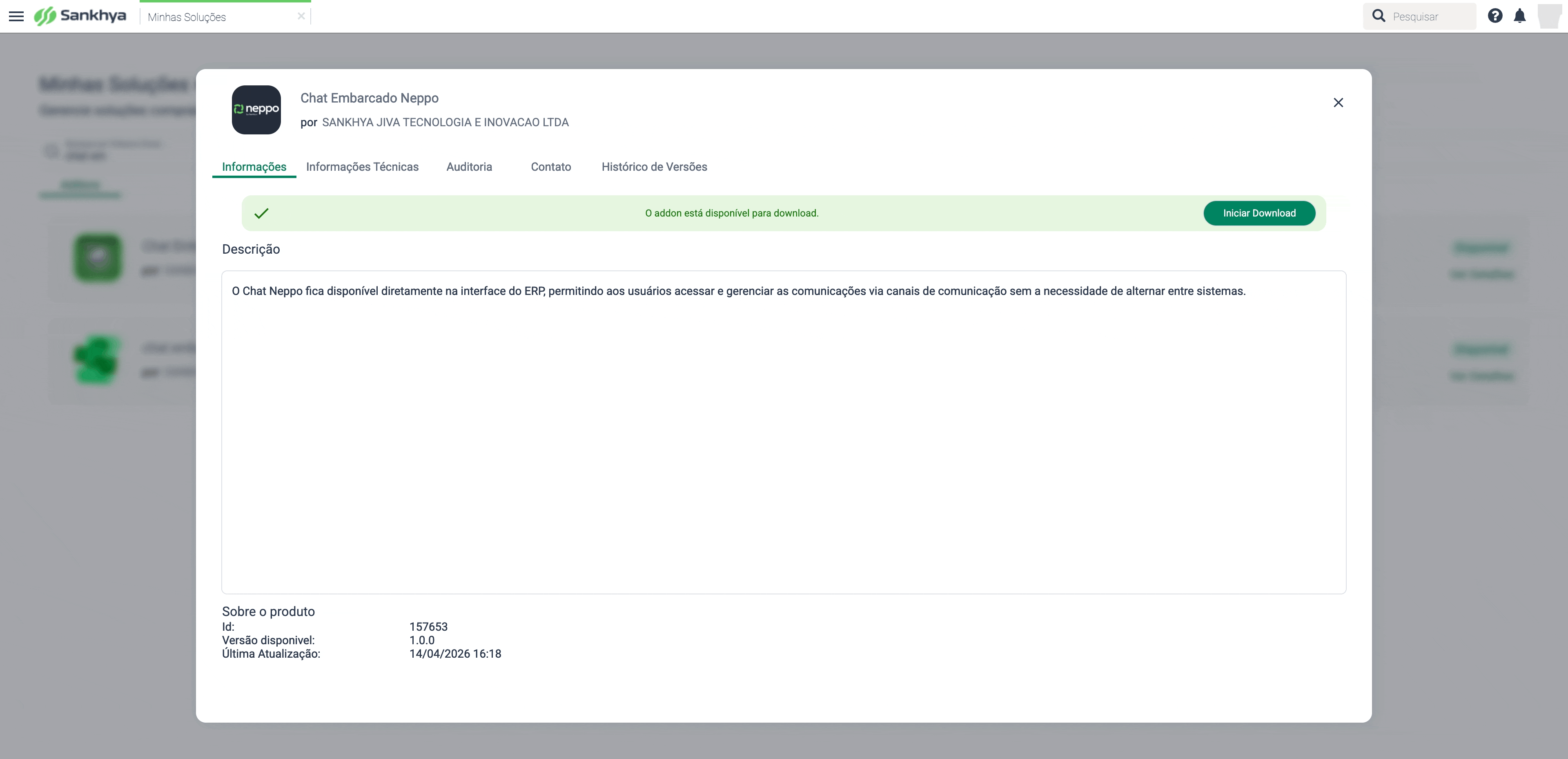Viewport: 1568px width, 759px height.
Task: Open the user avatar menu
Action: tap(1550, 16)
